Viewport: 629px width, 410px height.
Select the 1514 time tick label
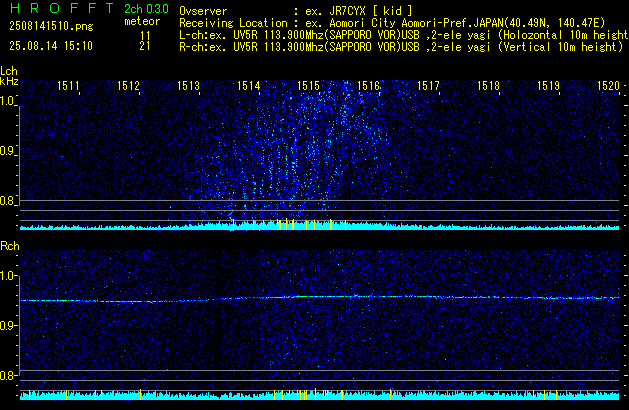(248, 86)
